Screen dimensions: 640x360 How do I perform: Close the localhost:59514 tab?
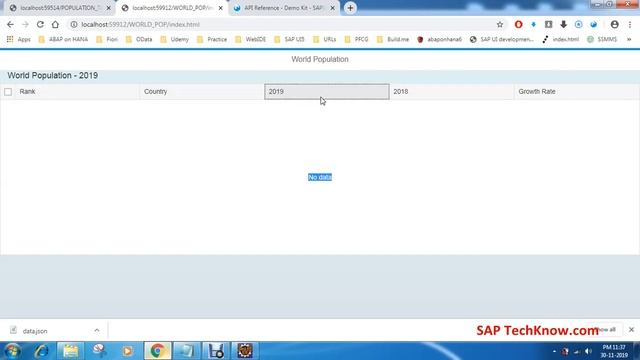pyautogui.click(x=109, y=8)
